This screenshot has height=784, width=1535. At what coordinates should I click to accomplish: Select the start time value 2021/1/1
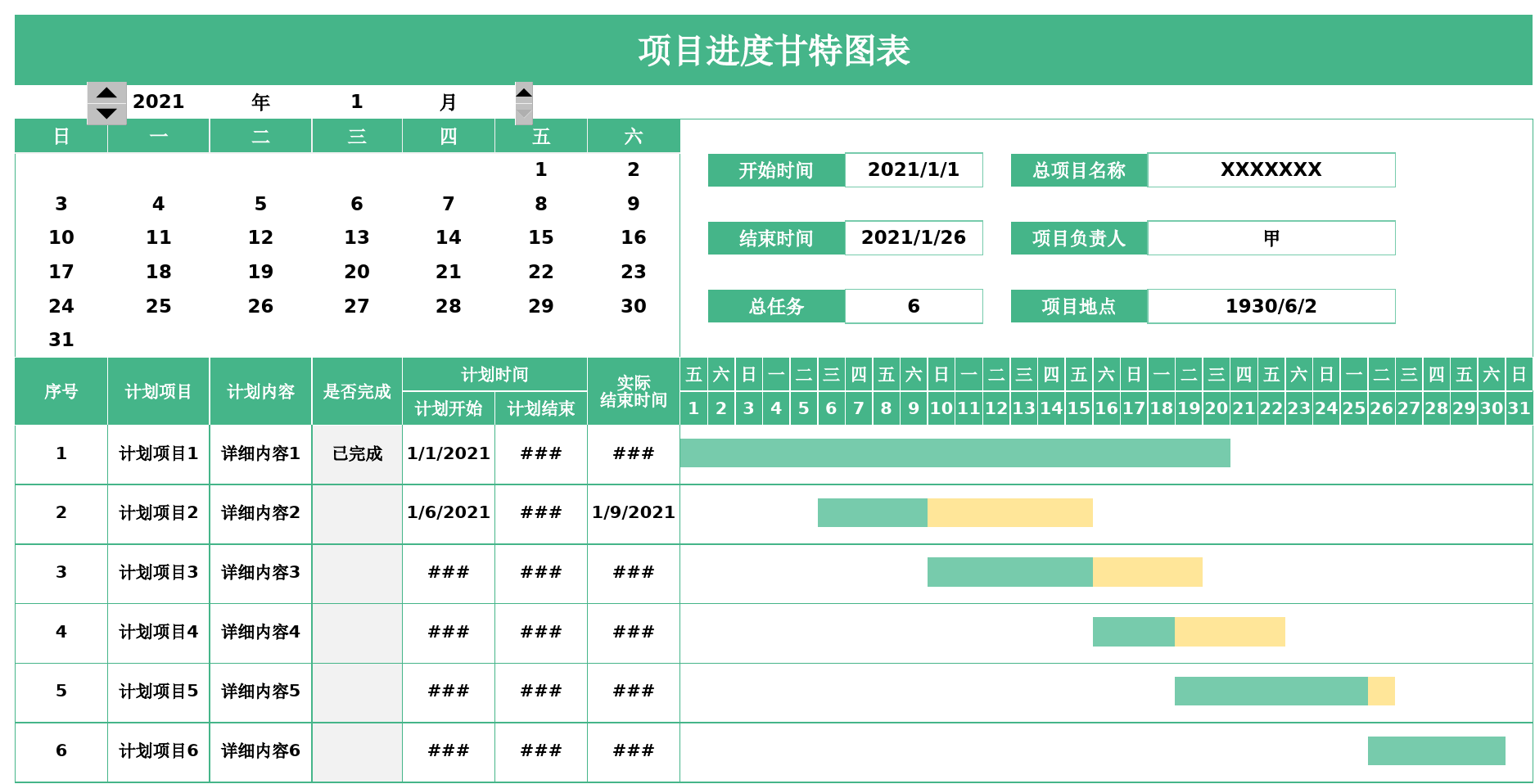tap(914, 169)
